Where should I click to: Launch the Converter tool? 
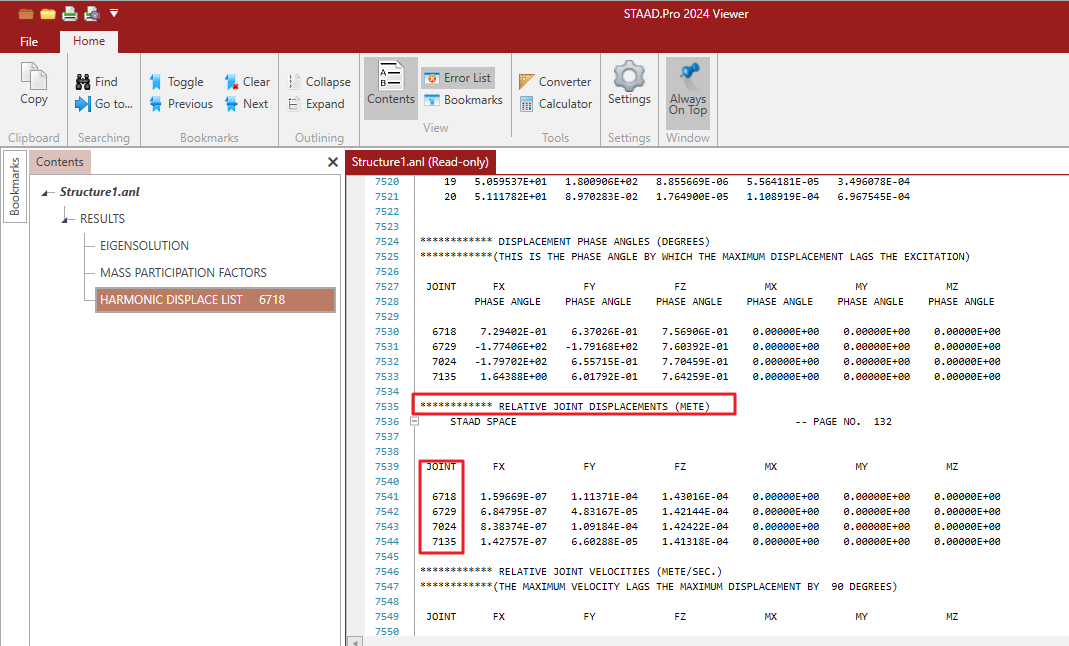(555, 82)
